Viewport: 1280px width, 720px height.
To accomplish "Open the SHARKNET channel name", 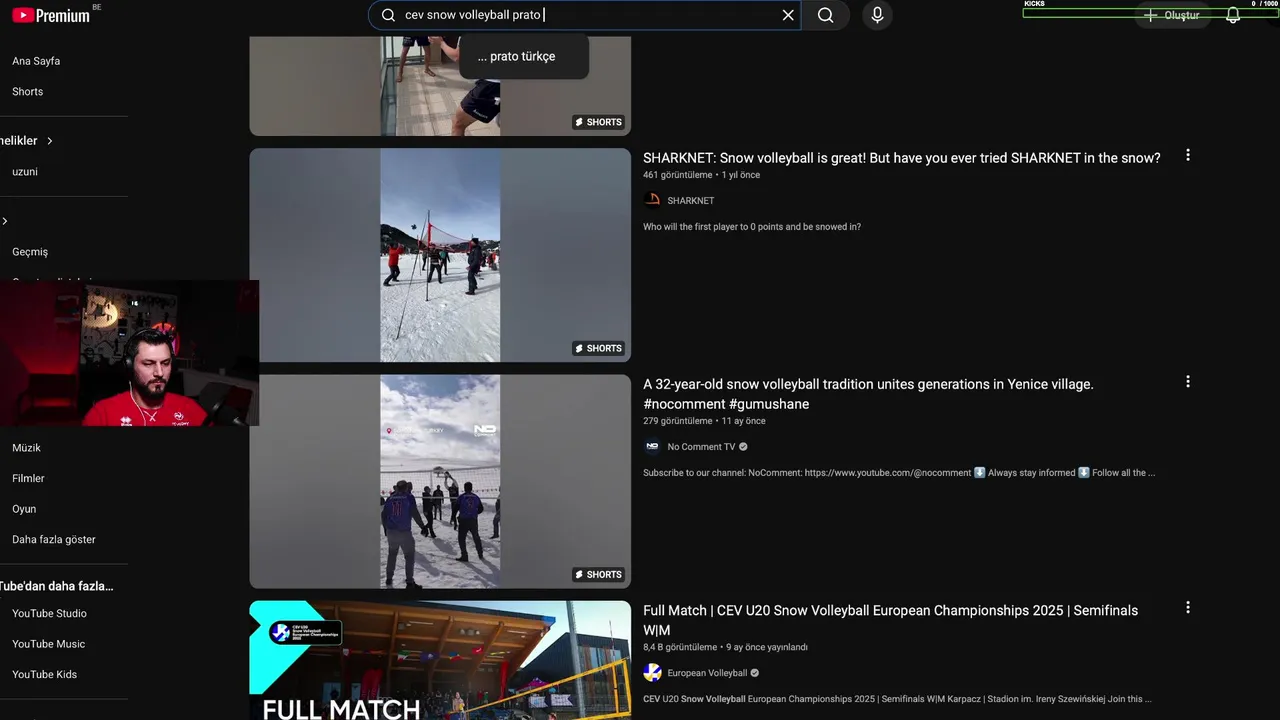I will pyautogui.click(x=691, y=201).
